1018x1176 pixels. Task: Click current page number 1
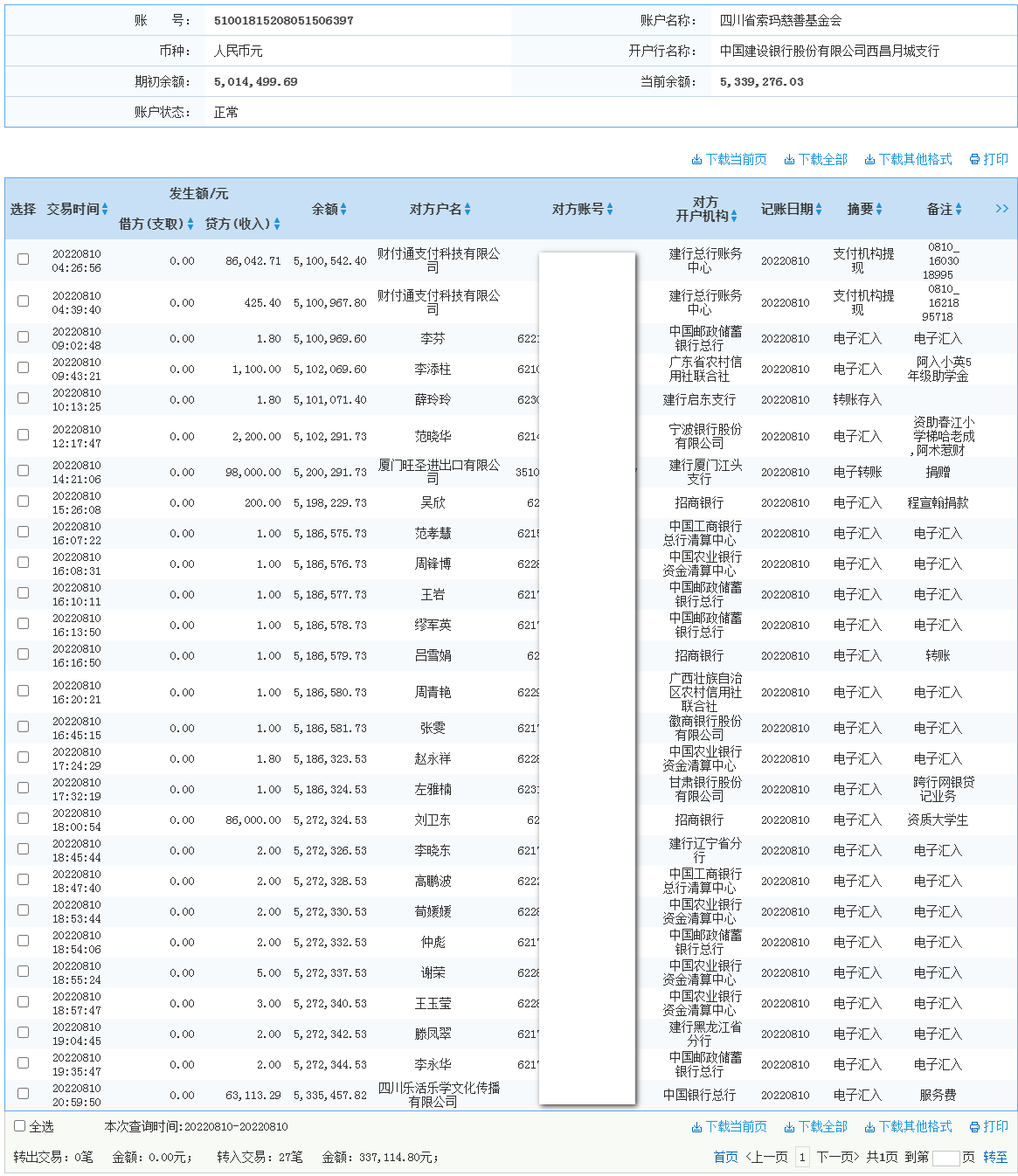click(801, 1157)
